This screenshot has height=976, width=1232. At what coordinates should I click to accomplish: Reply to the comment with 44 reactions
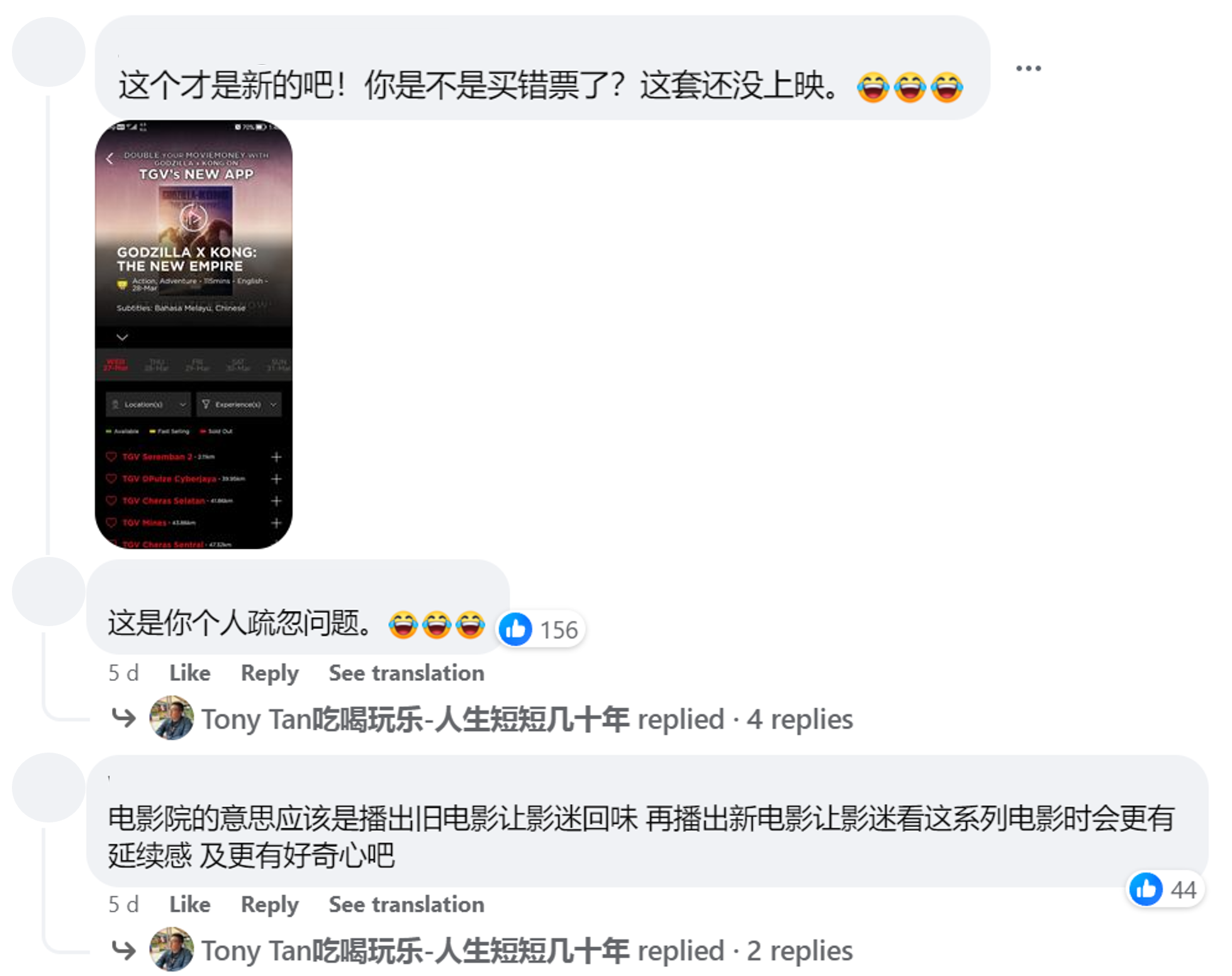[x=269, y=904]
